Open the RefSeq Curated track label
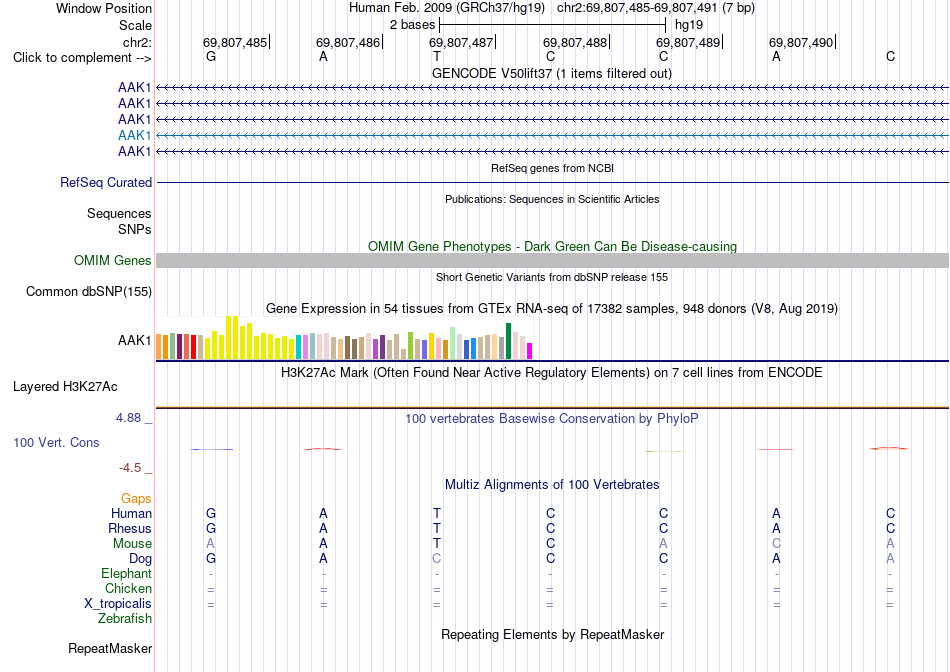 [106, 182]
